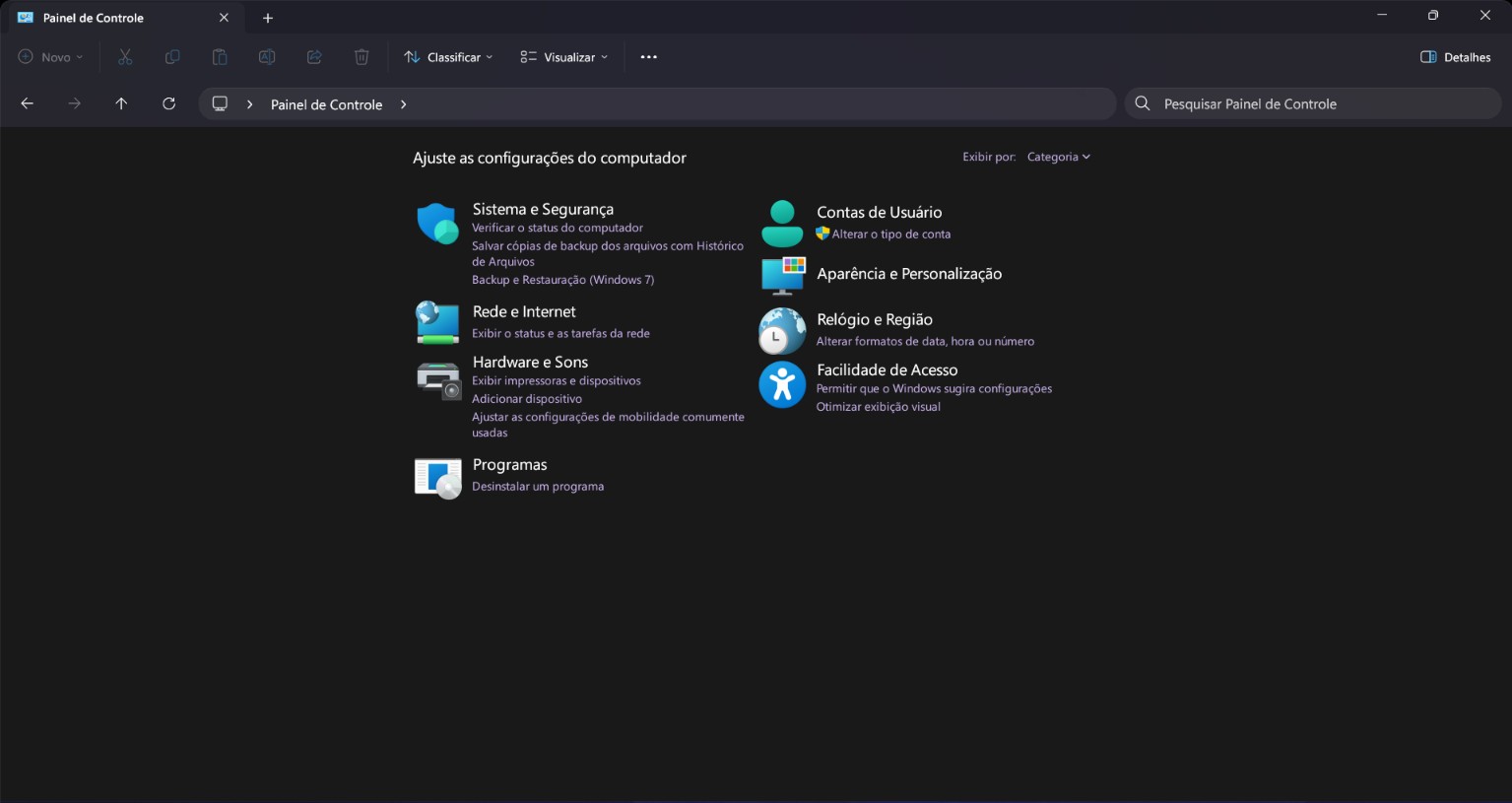Click the computer icon in address bar
This screenshot has height=803, width=1512.
pyautogui.click(x=220, y=103)
